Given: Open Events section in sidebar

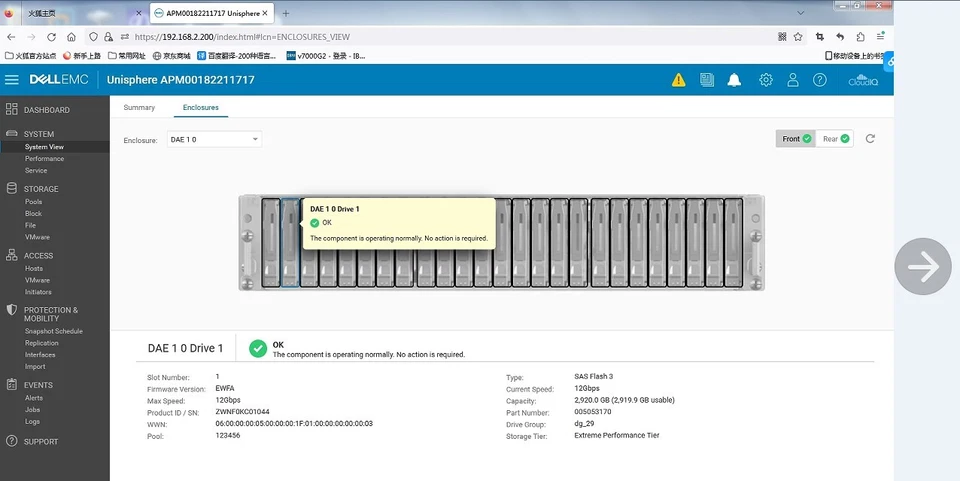Looking at the screenshot, I should click(38, 385).
